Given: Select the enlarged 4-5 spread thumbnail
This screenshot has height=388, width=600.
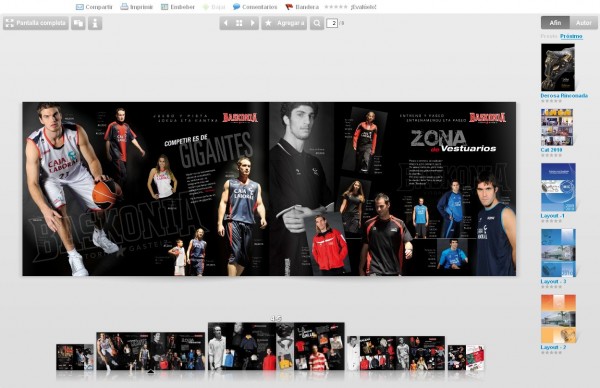Looking at the screenshot, I should coord(276,346).
